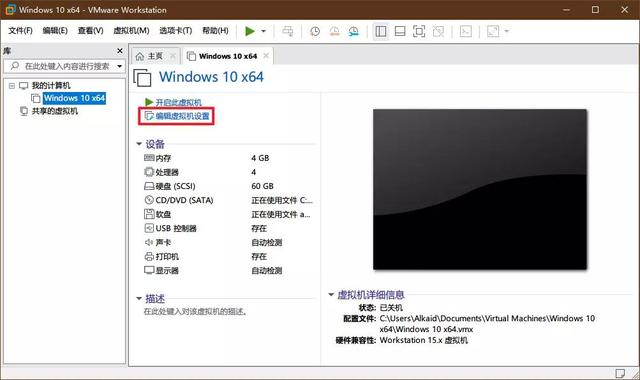The width and height of the screenshot is (640, 380).
Task: Click the 软盘 floppy device row
Action: pos(229,214)
